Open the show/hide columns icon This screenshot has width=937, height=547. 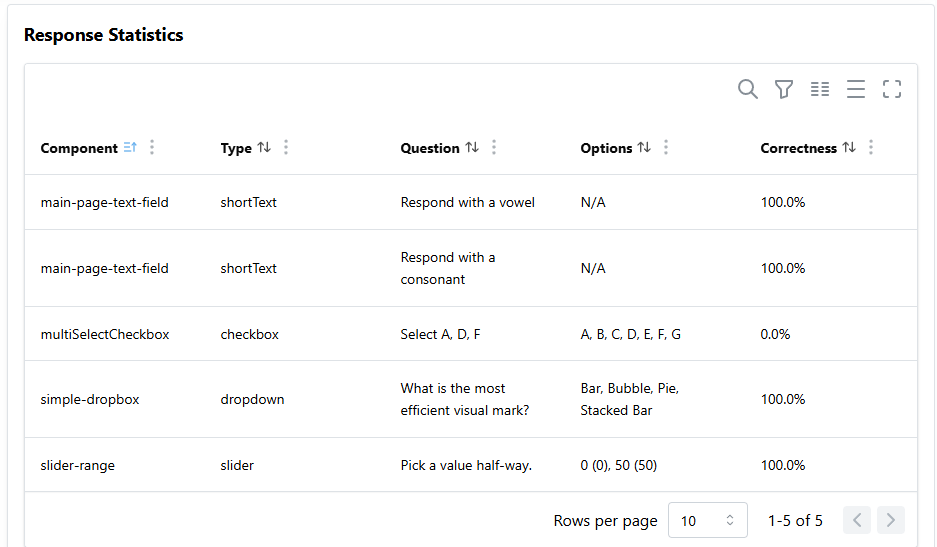[x=820, y=89]
